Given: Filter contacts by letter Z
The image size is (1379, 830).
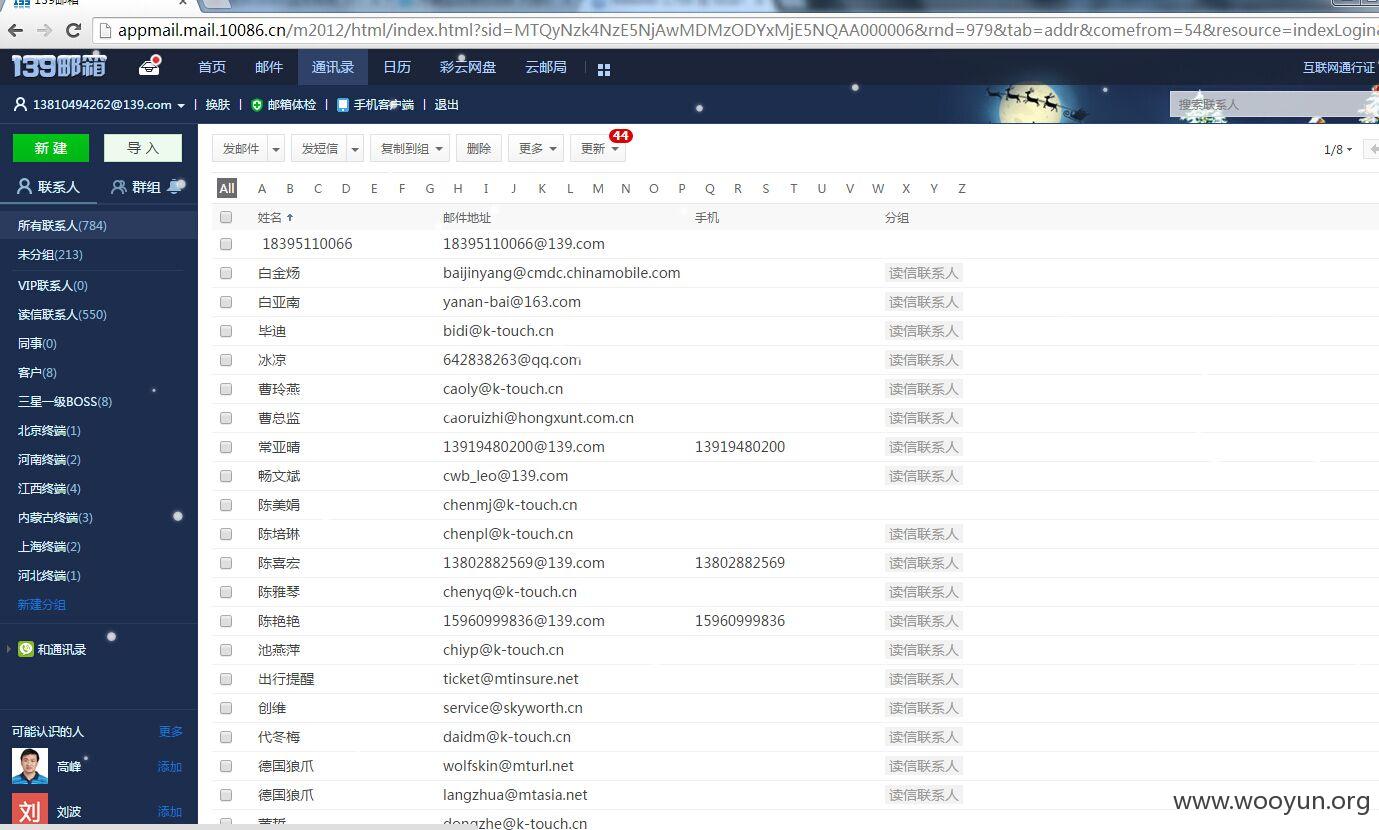Looking at the screenshot, I should pos(962,188).
